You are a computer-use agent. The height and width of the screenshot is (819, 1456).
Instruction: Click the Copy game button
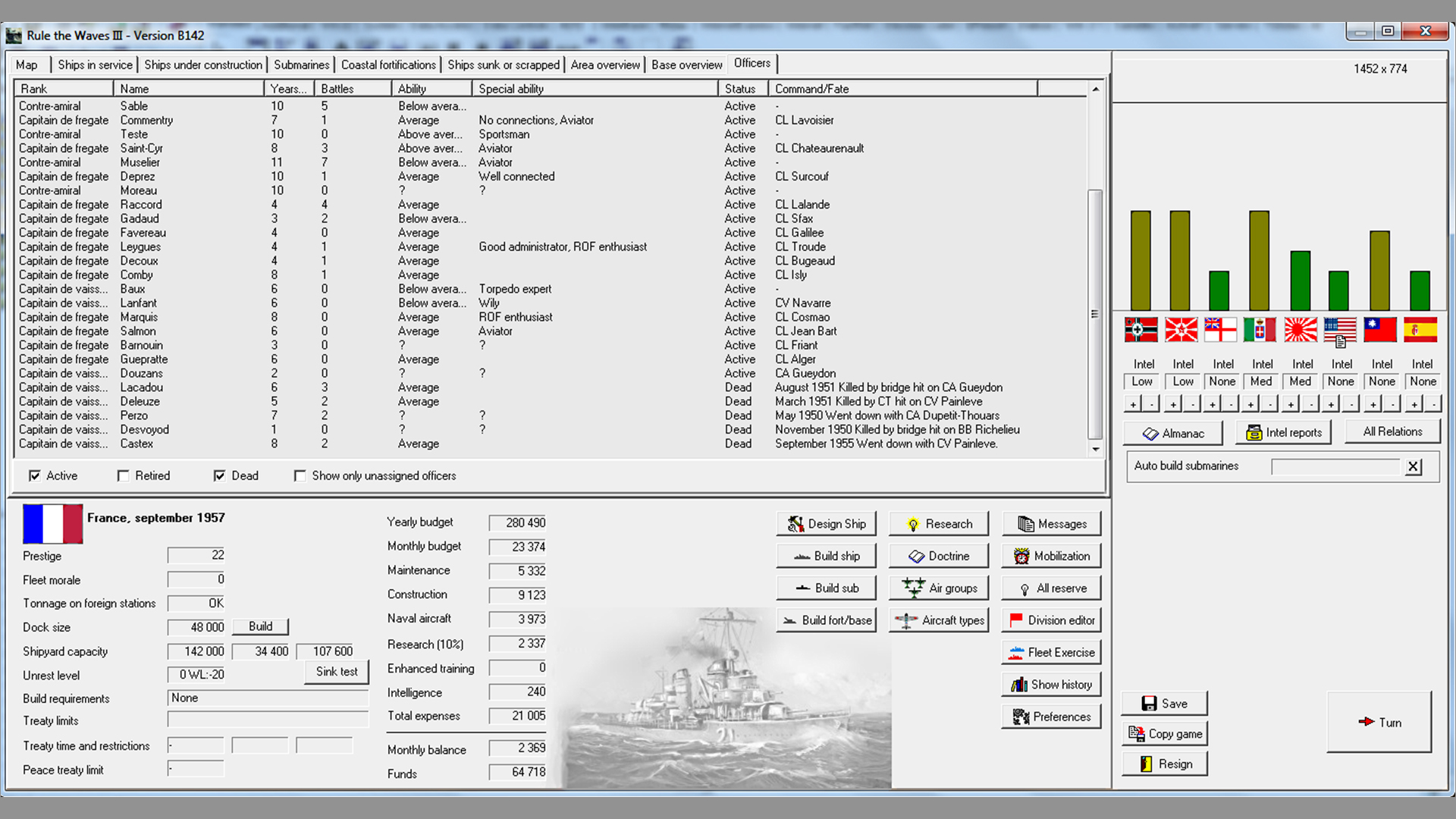click(1164, 733)
